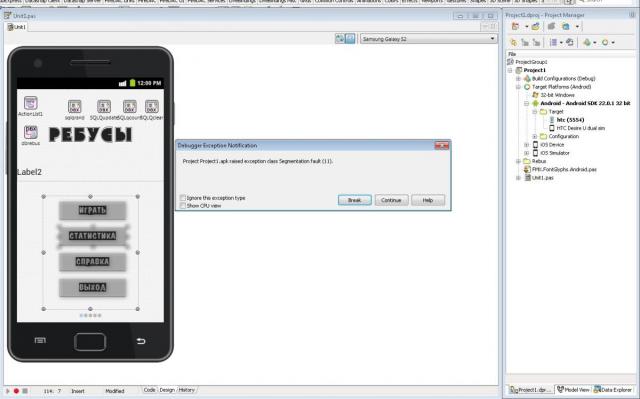This screenshot has width=640, height=399.
Task: Click the list view icon in Project Manager toolbar
Action: [553, 42]
